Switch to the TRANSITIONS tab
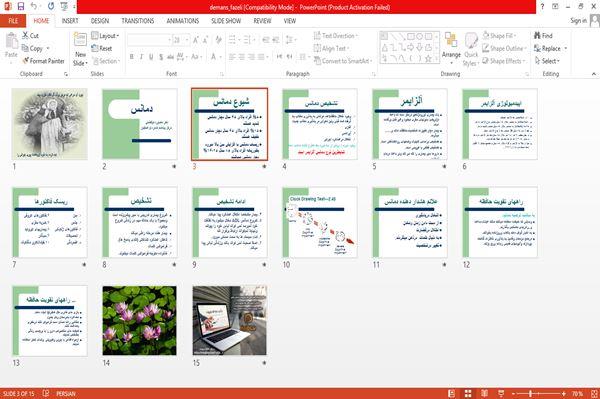 (138, 21)
